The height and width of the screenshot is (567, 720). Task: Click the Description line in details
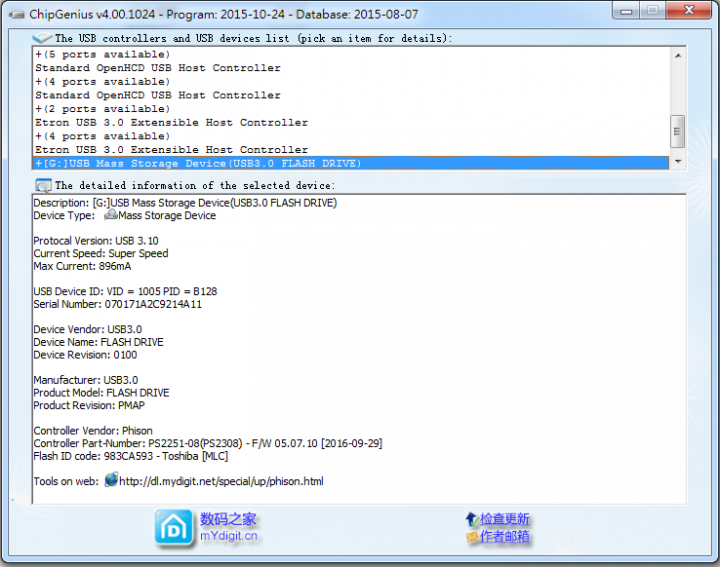[x=185, y=202]
